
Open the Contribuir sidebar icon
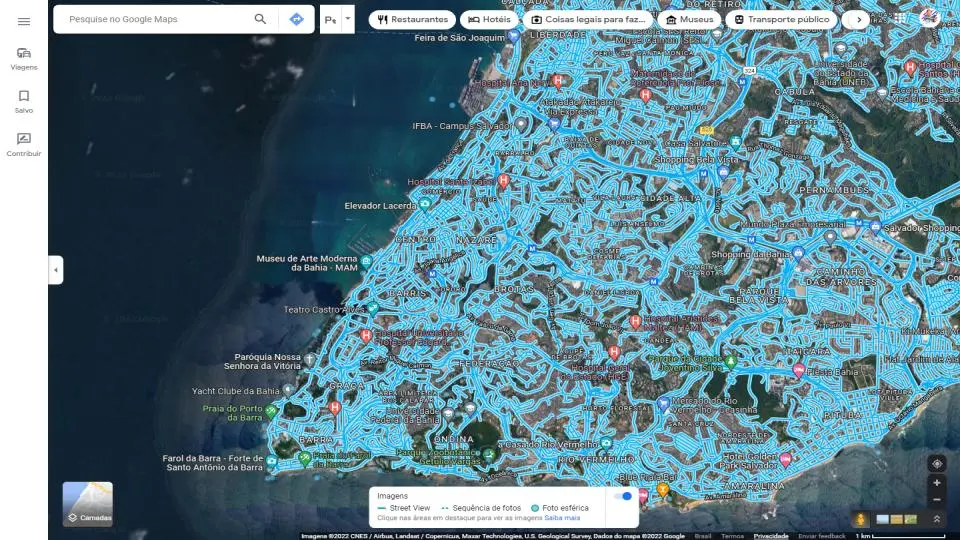(24, 144)
